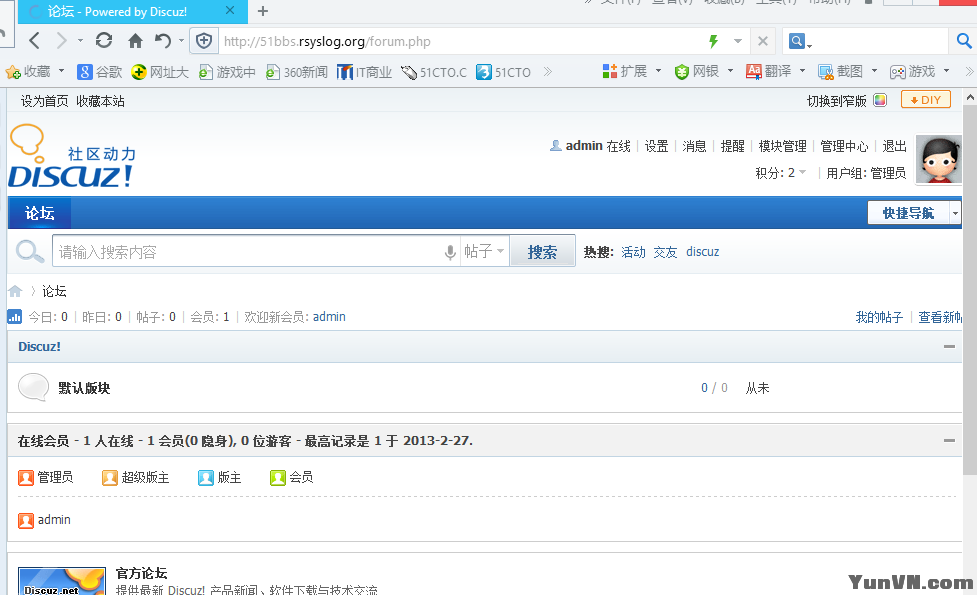Open the address bar history dropdown
The width and height of the screenshot is (977, 595).
click(x=738, y=41)
